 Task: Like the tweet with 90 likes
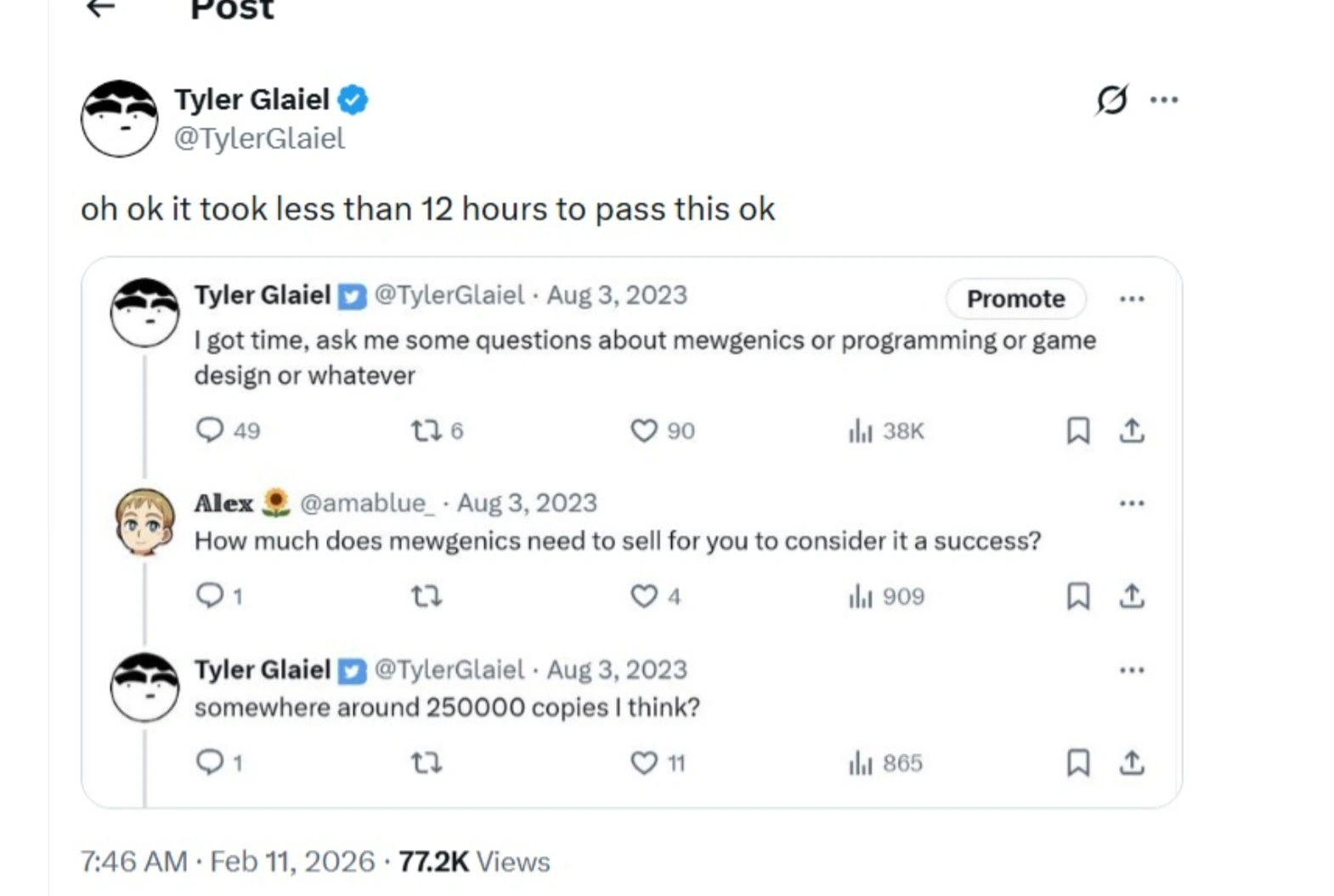pyautogui.click(x=644, y=431)
